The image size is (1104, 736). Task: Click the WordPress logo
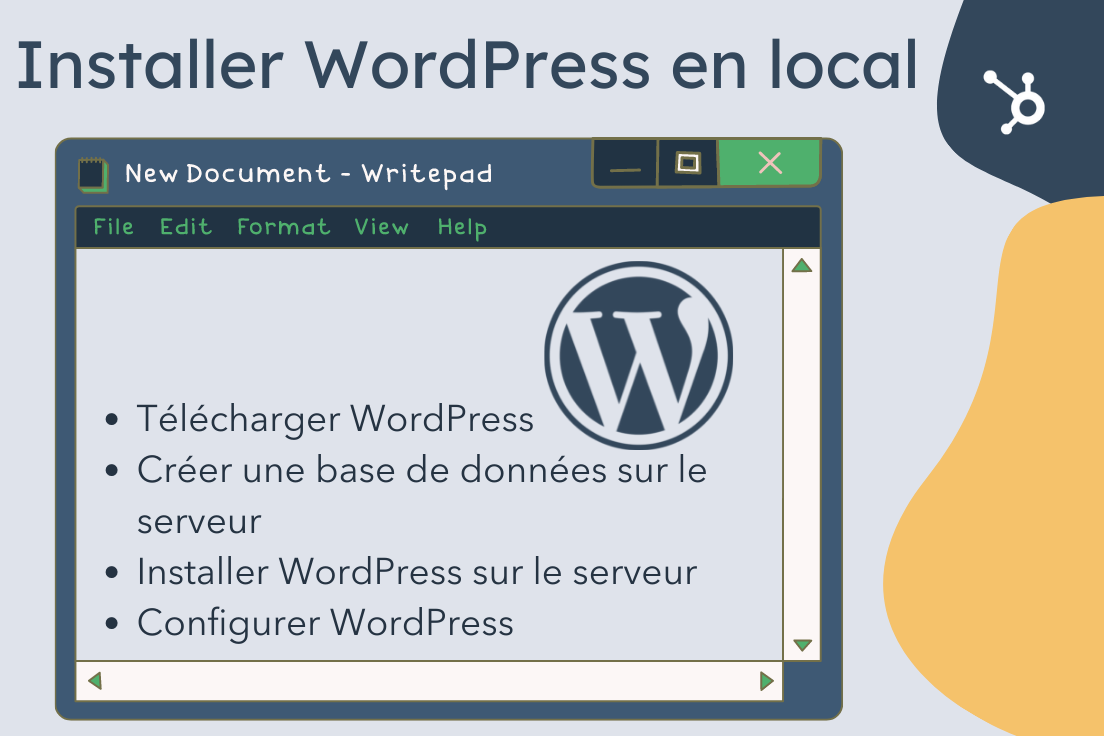pyautogui.click(x=639, y=355)
